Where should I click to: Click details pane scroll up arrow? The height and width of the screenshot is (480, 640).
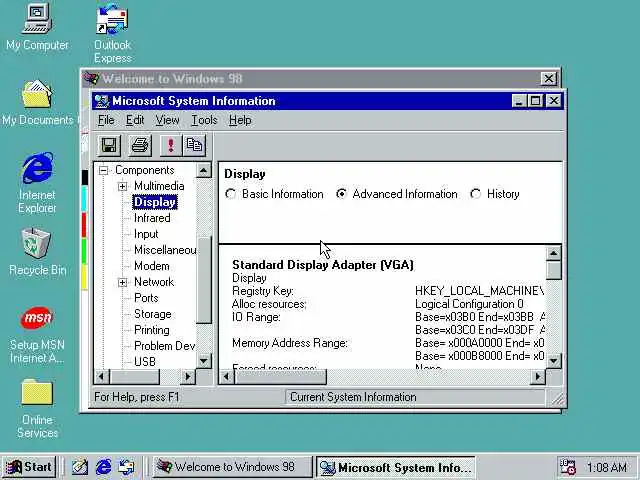point(553,253)
